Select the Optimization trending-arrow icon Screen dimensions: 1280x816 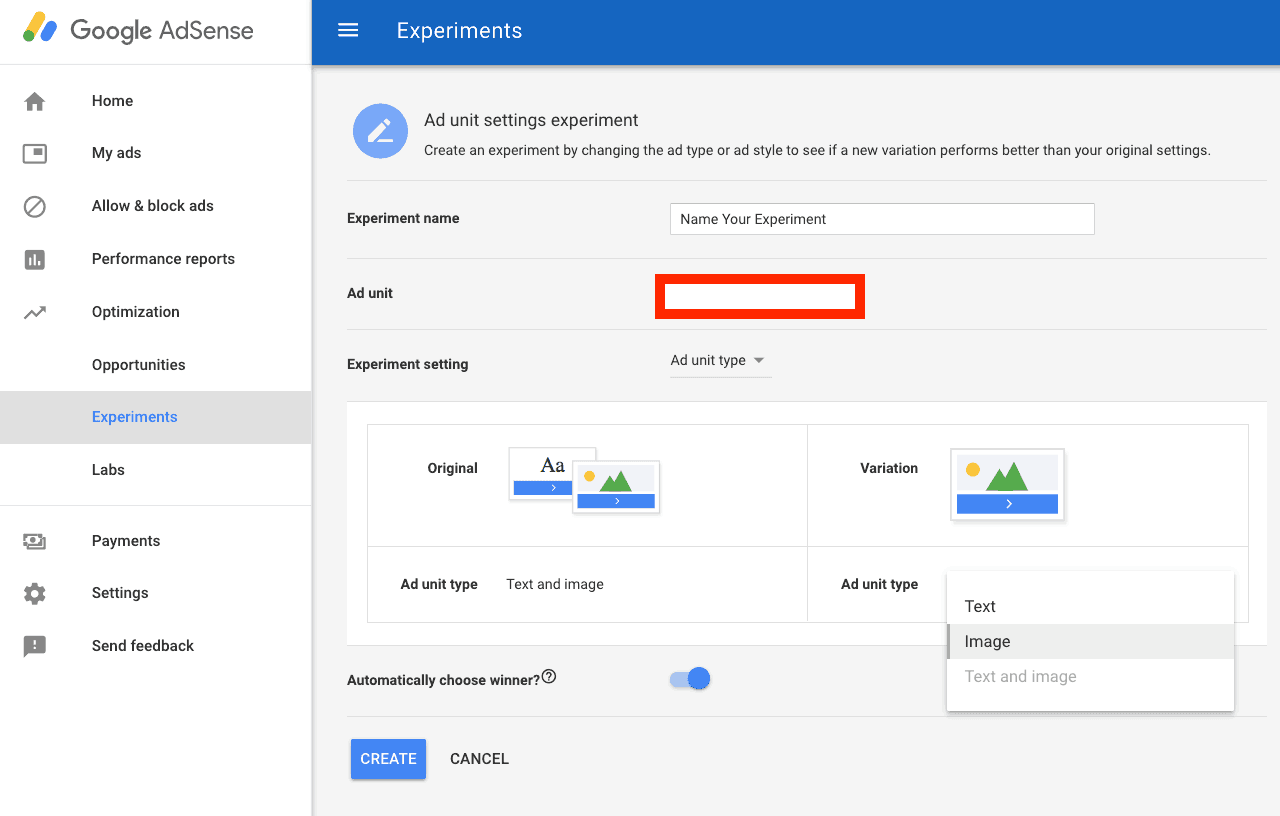coord(34,311)
